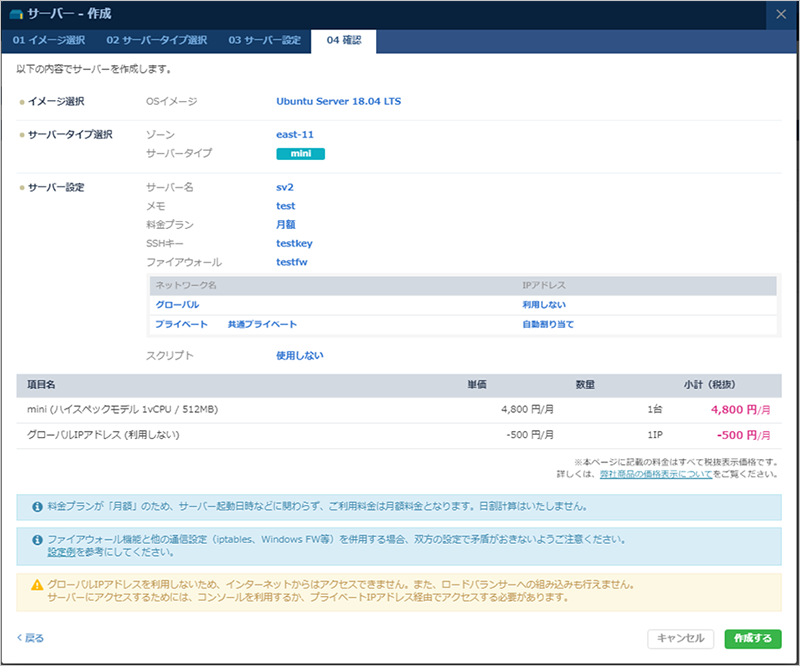Select the 04 確認 tab

click(x=344, y=41)
